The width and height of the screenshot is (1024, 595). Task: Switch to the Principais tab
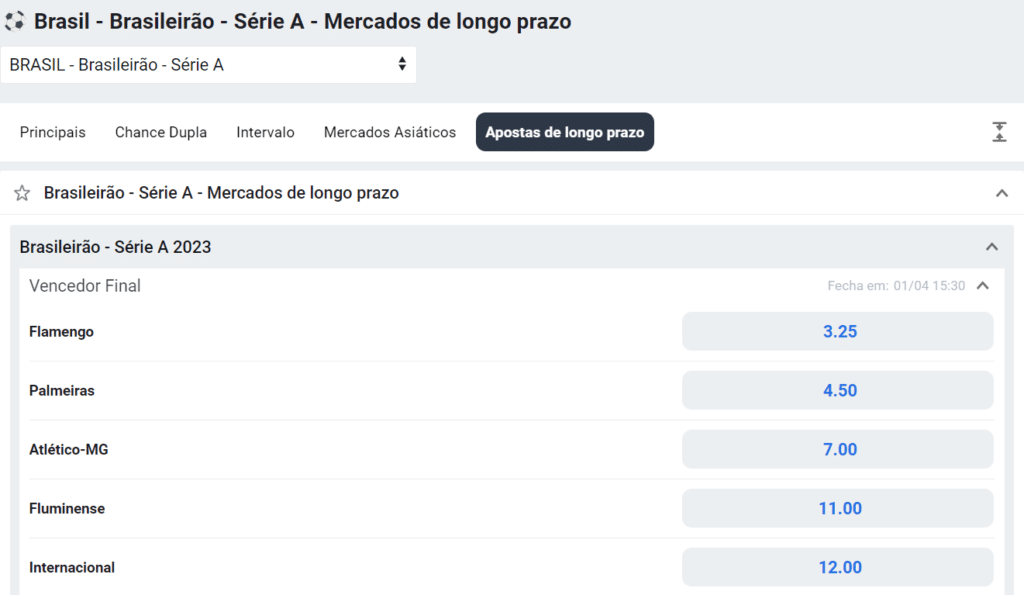coord(53,132)
